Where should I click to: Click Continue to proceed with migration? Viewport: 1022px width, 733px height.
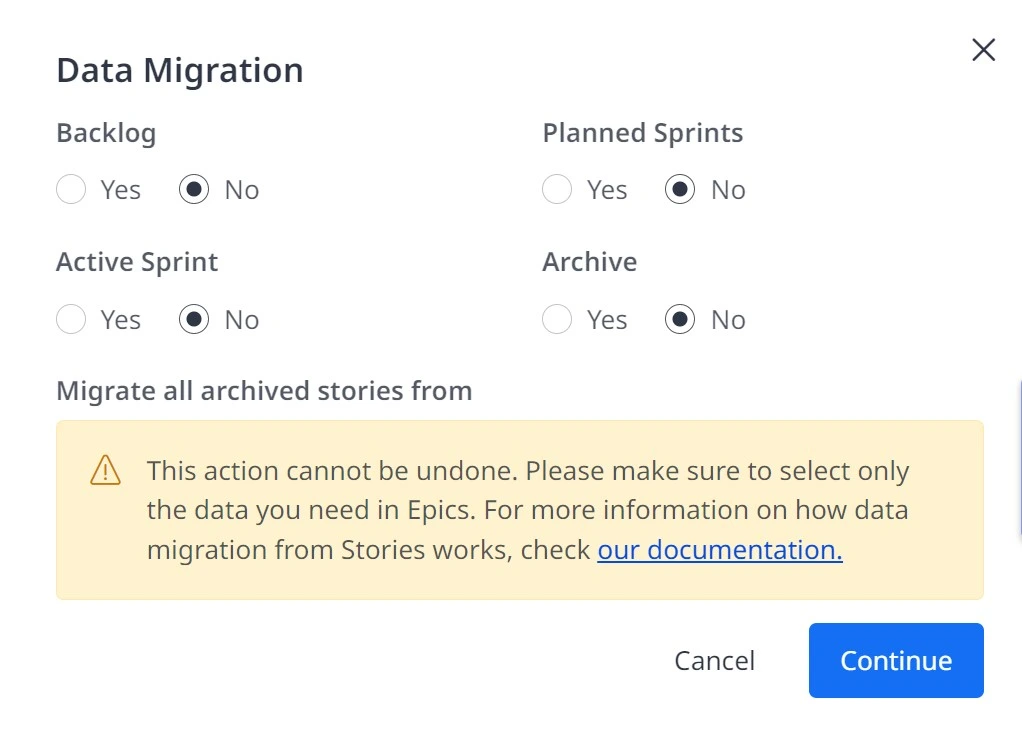(x=896, y=661)
